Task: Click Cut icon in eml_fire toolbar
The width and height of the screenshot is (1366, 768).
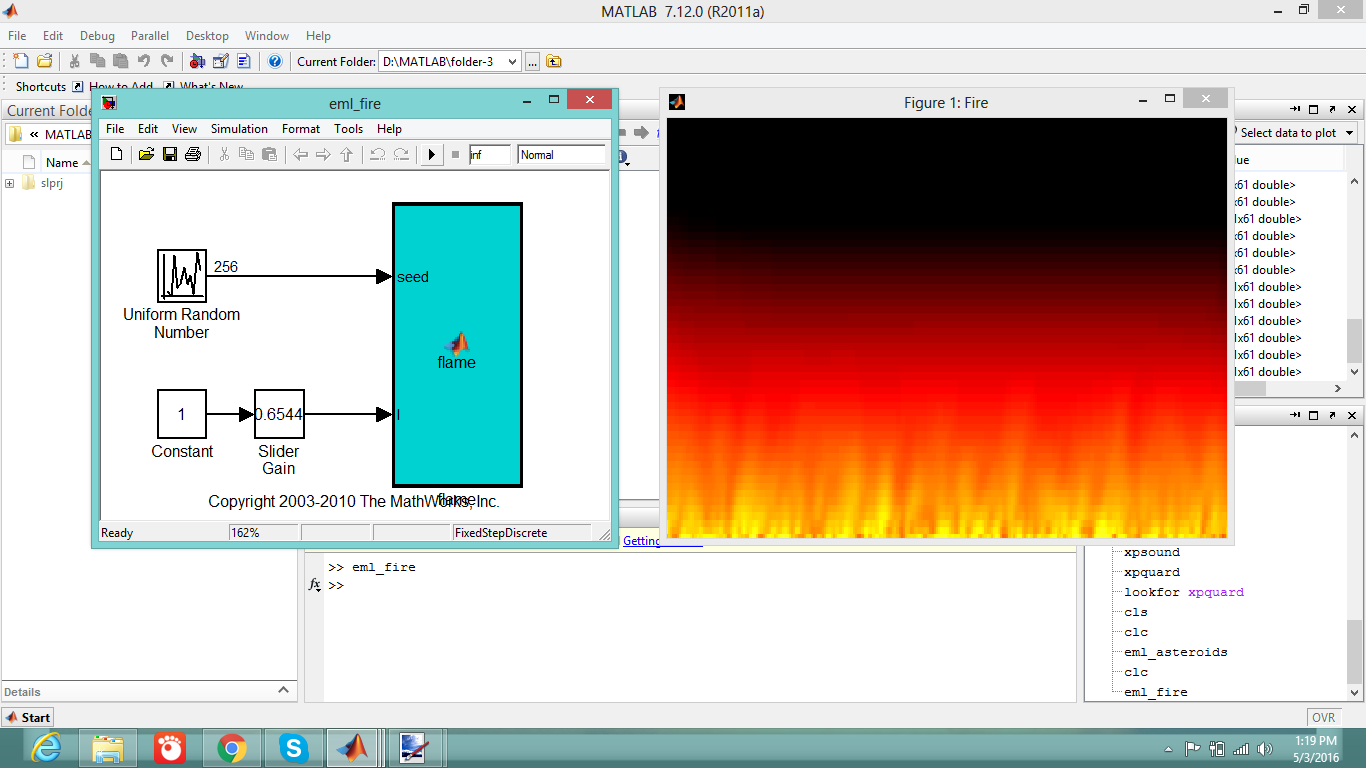Action: click(224, 154)
